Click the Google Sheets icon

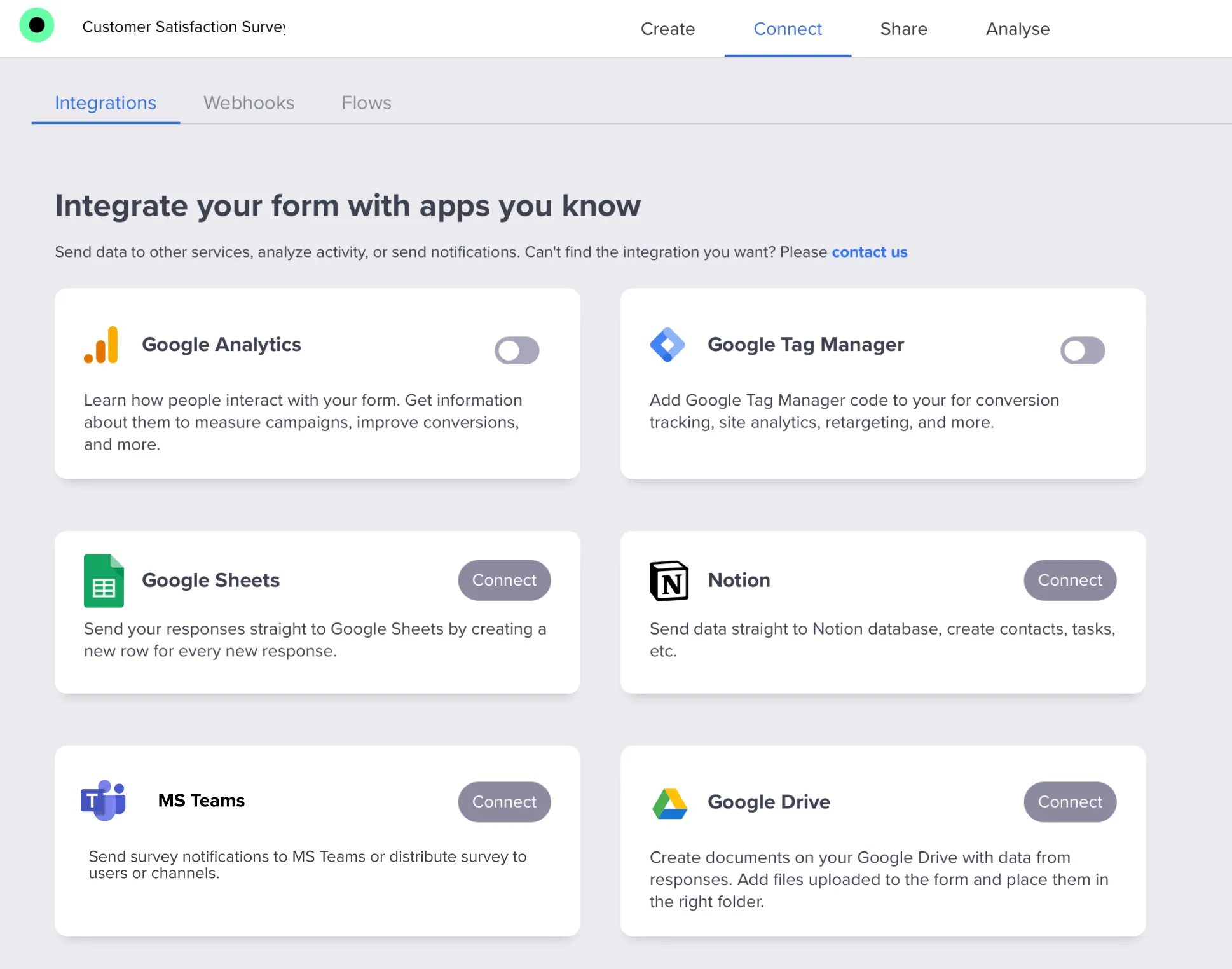(x=103, y=581)
